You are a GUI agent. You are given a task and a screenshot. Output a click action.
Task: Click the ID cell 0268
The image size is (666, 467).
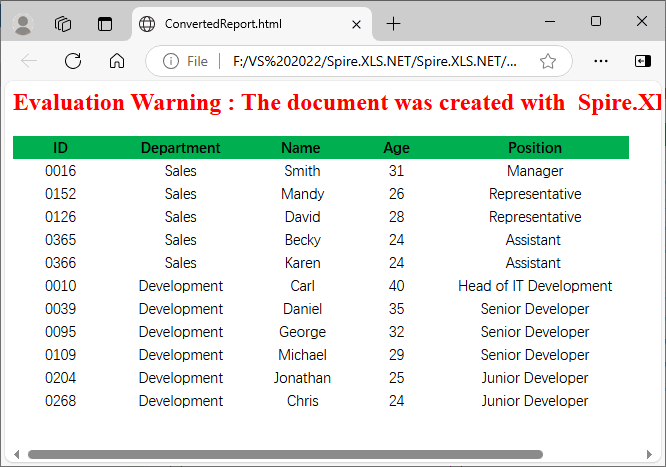[60, 400]
